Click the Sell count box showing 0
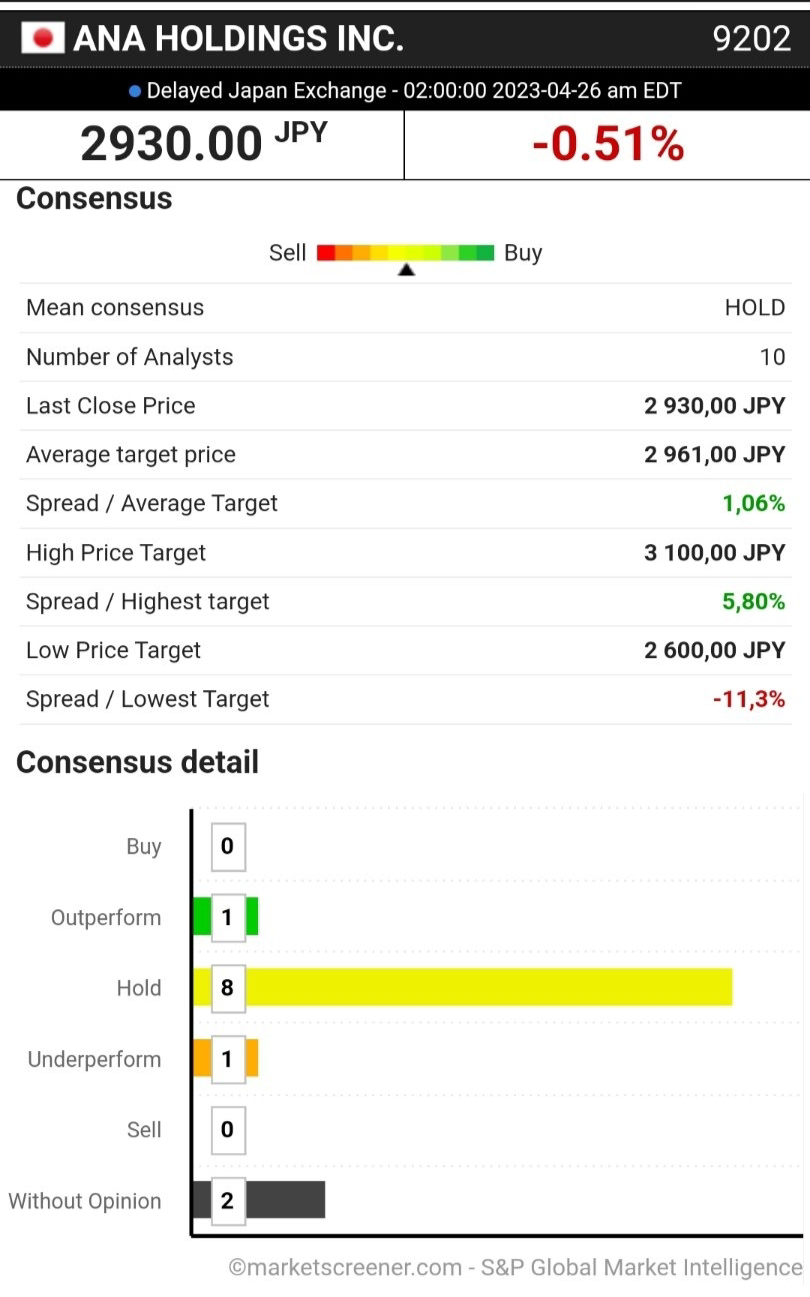The width and height of the screenshot is (810, 1297). 227,1129
